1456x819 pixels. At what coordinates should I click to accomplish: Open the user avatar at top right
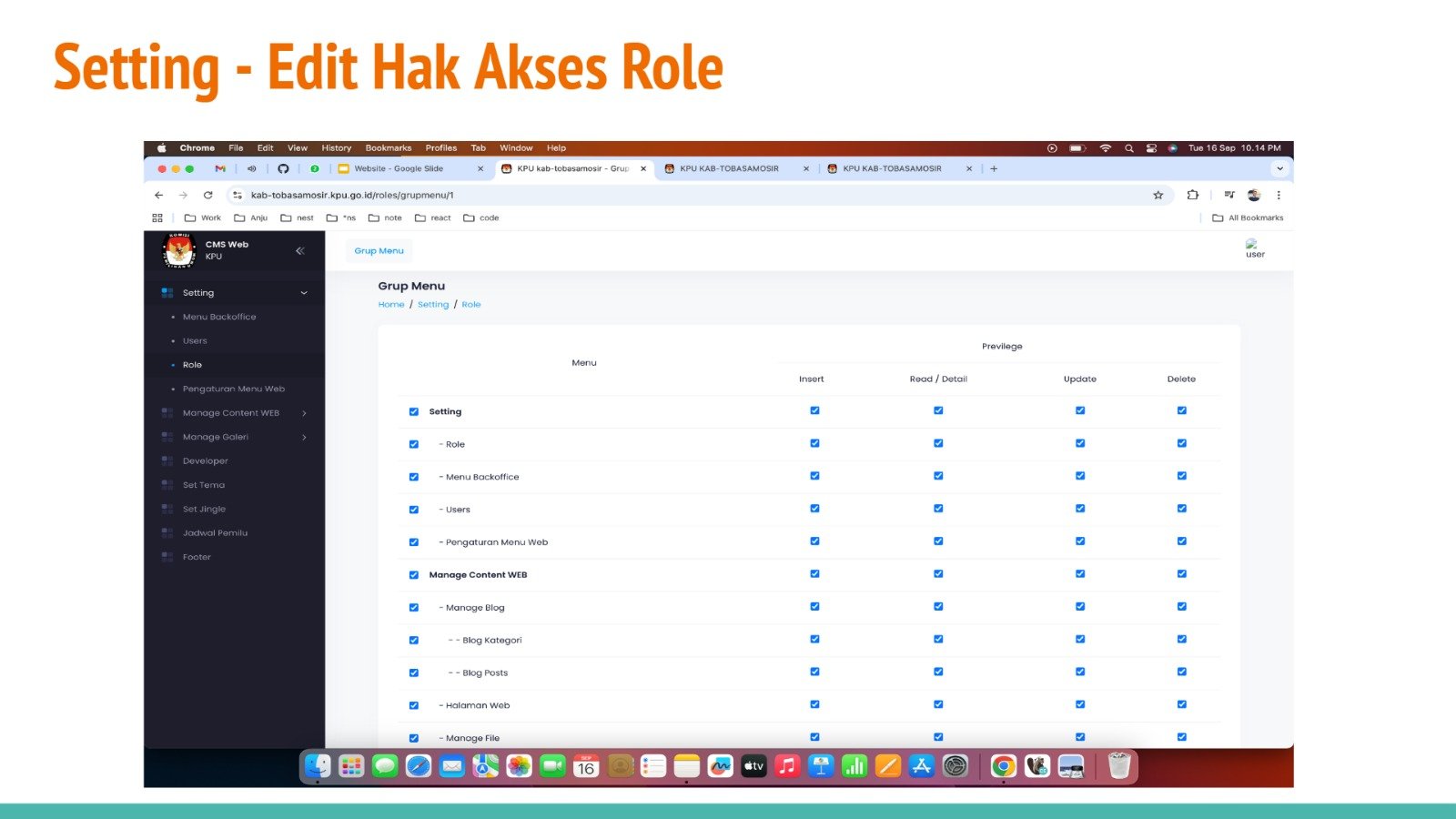click(x=1254, y=248)
